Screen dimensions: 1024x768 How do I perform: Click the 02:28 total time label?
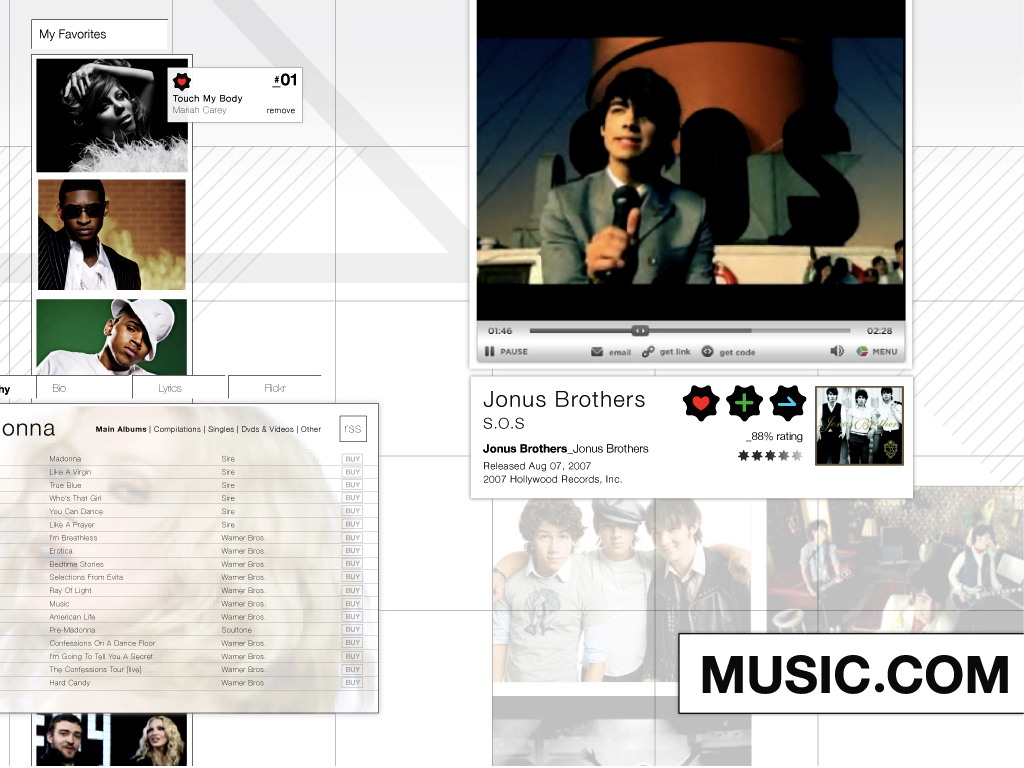[x=879, y=331]
